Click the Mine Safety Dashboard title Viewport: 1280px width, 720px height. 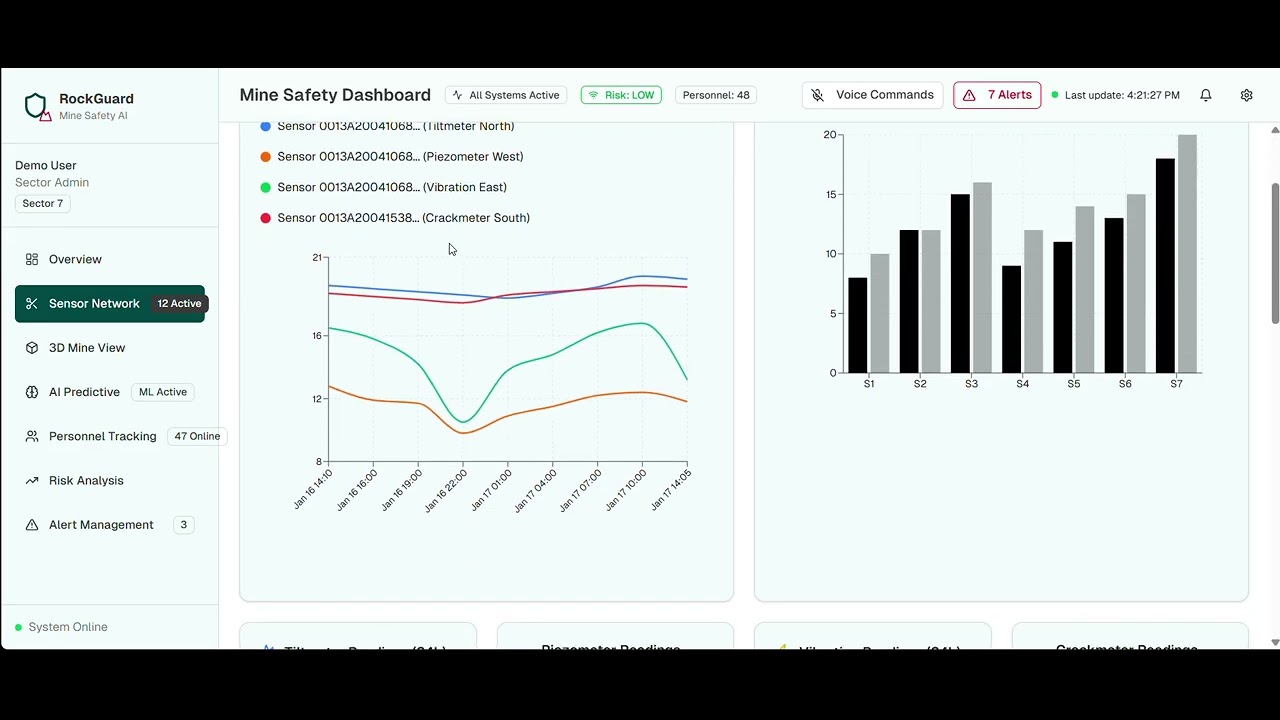335,95
